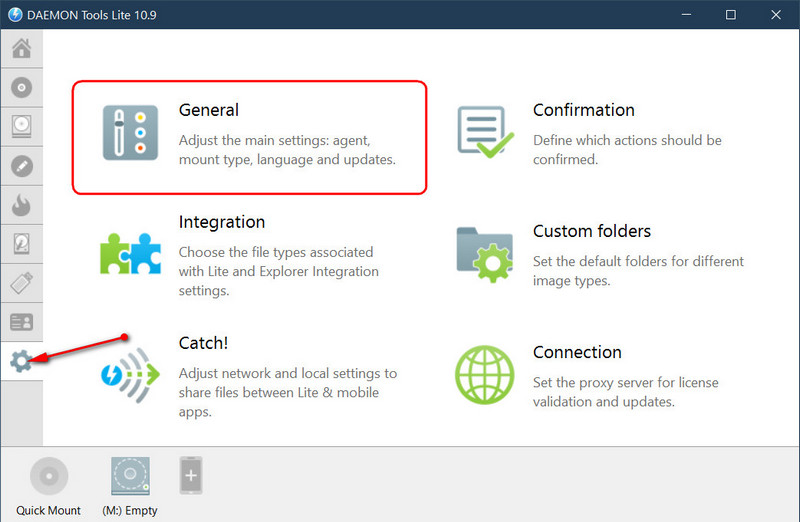Click text 'Set the default folders for different'
Screen dimensions: 800x522
tap(638, 261)
